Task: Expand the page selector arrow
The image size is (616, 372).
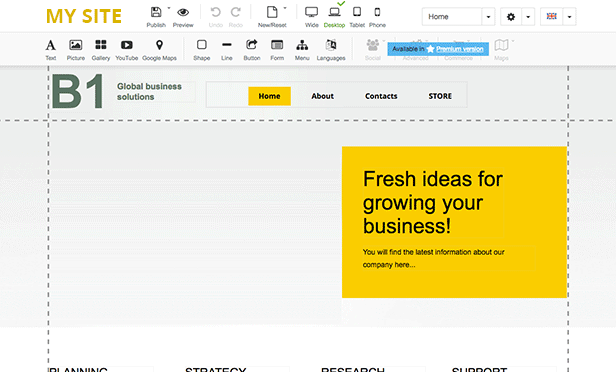Action: [x=488, y=17]
